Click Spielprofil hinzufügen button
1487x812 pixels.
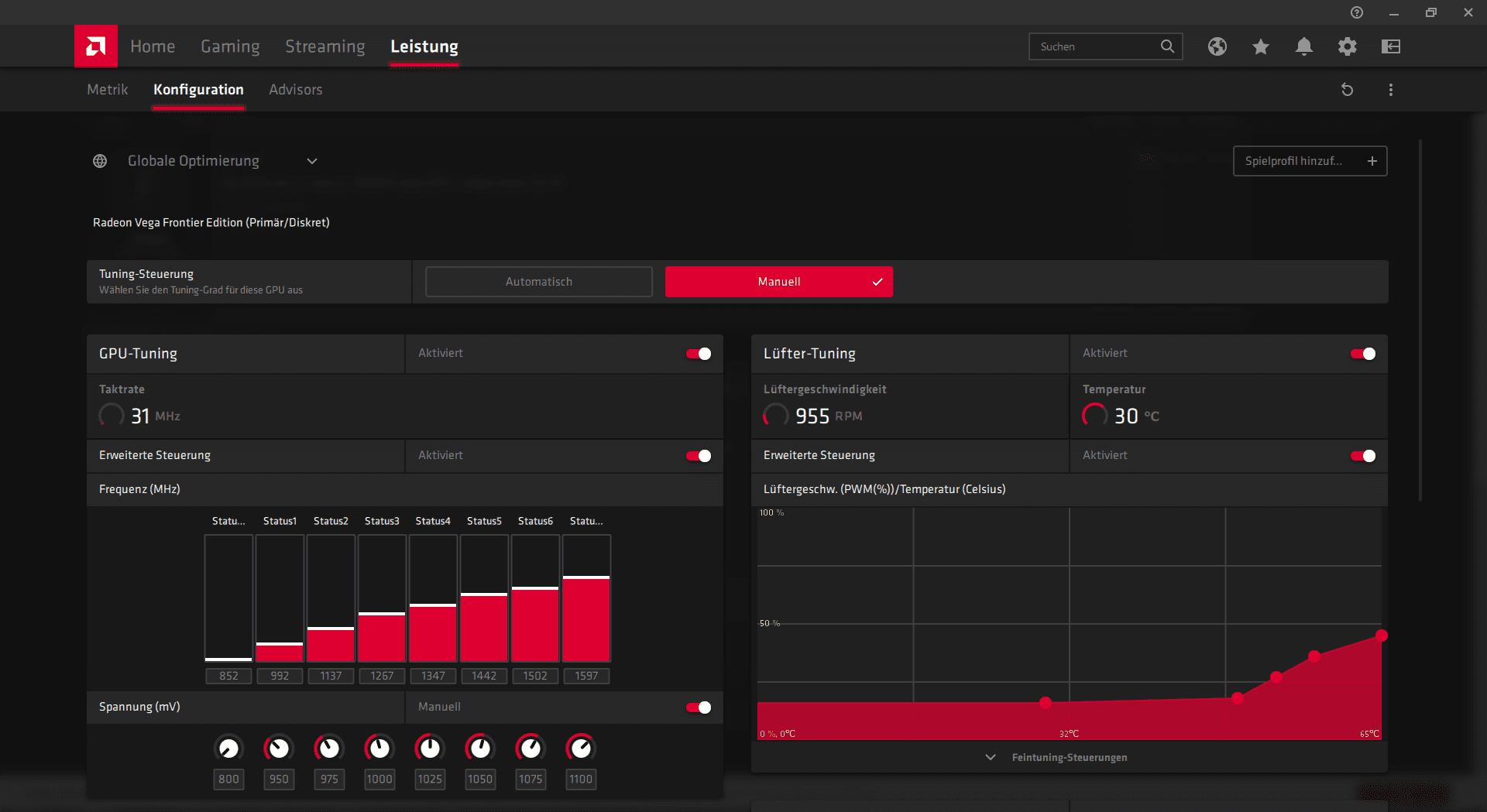(x=1310, y=161)
